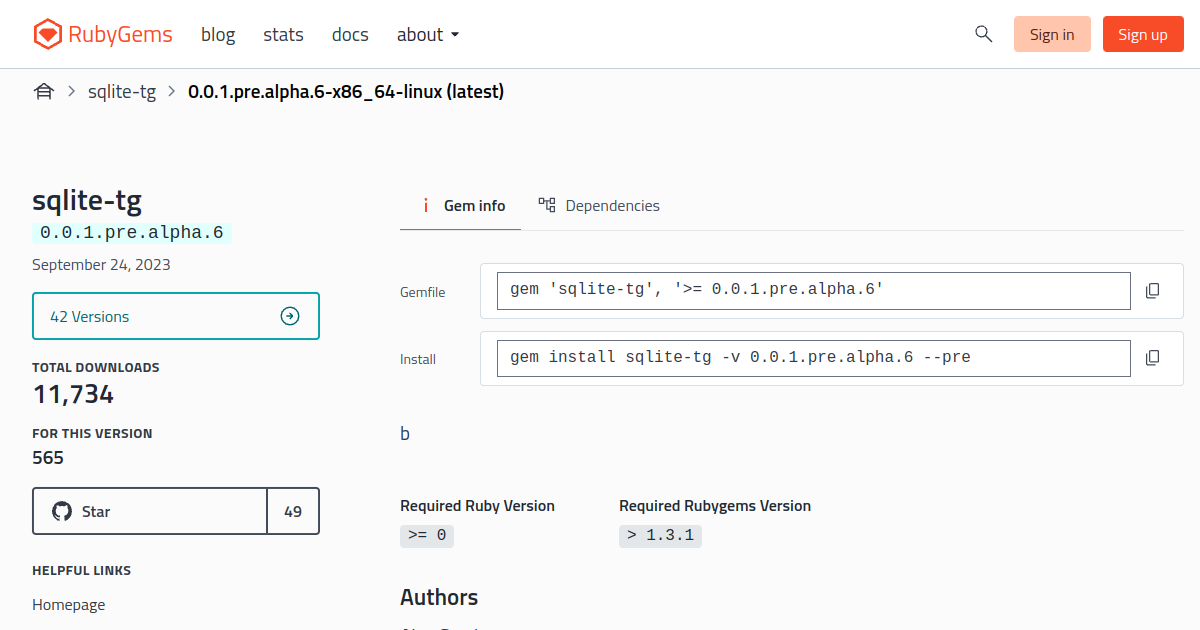Click sqlite-tg in the breadcrumb
Viewport: 1200px width, 630px height.
tap(122, 92)
